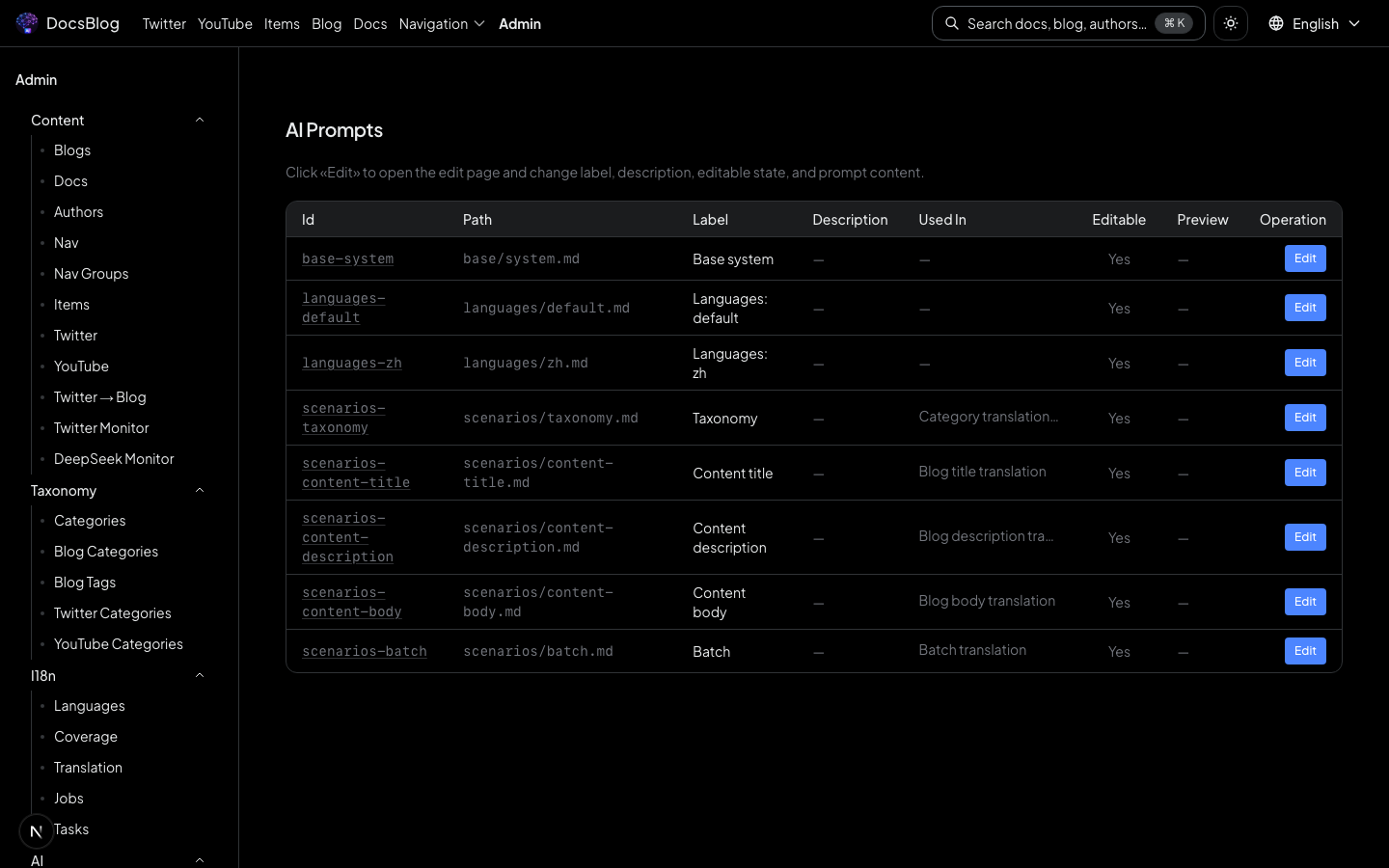Screen dimensions: 1389x868
Task: Edit the scenarios-batch prompt row
Action: tap(1305, 651)
